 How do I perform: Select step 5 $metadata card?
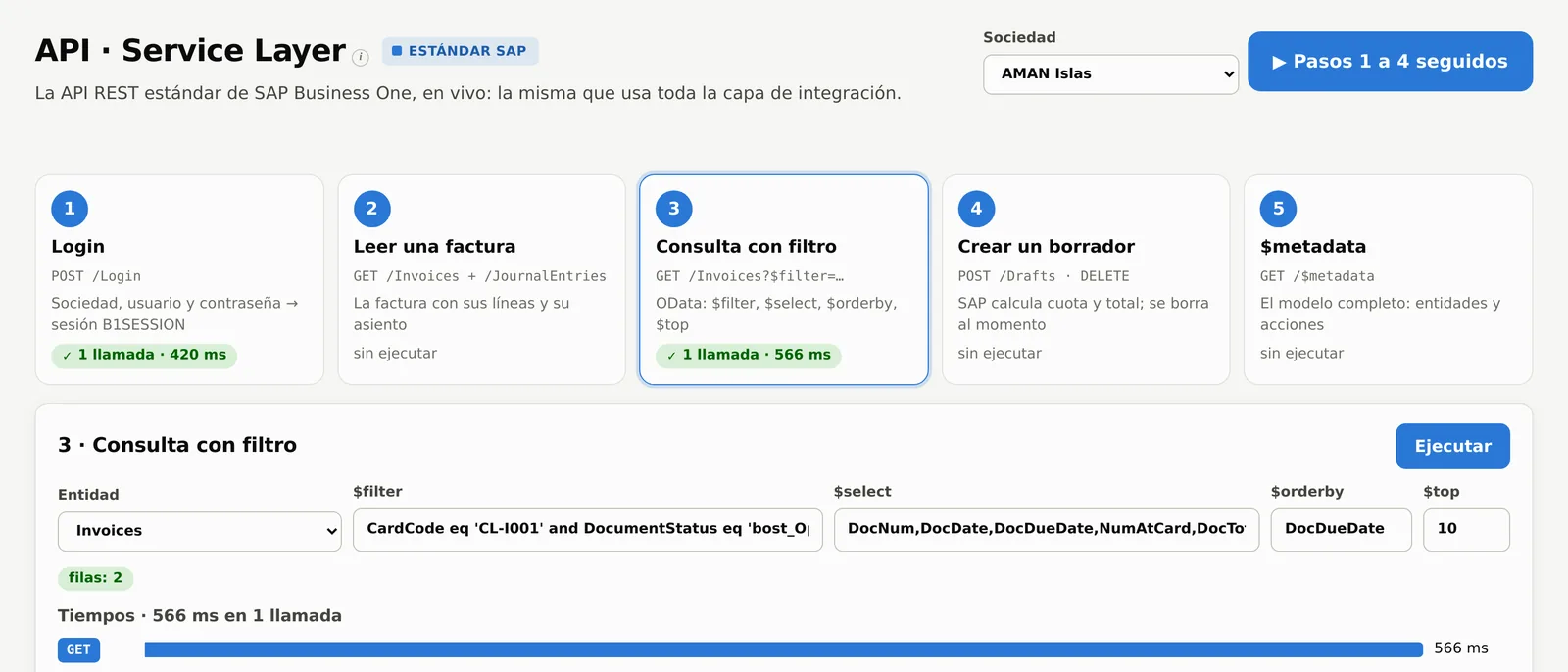click(x=1388, y=280)
